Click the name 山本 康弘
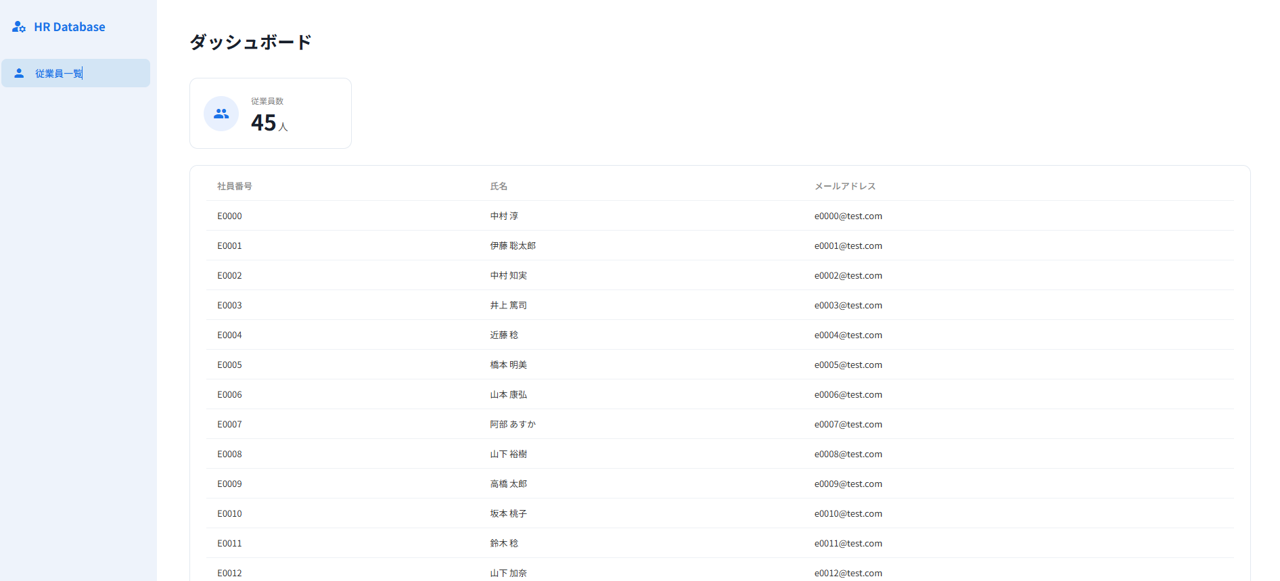The width and height of the screenshot is (1280, 581). coord(509,395)
